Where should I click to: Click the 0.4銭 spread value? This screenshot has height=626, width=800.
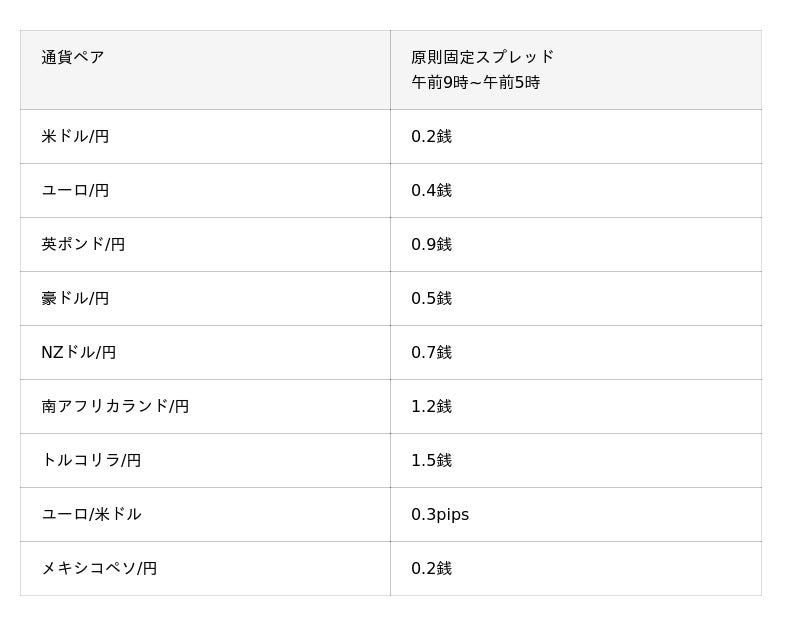pos(431,191)
